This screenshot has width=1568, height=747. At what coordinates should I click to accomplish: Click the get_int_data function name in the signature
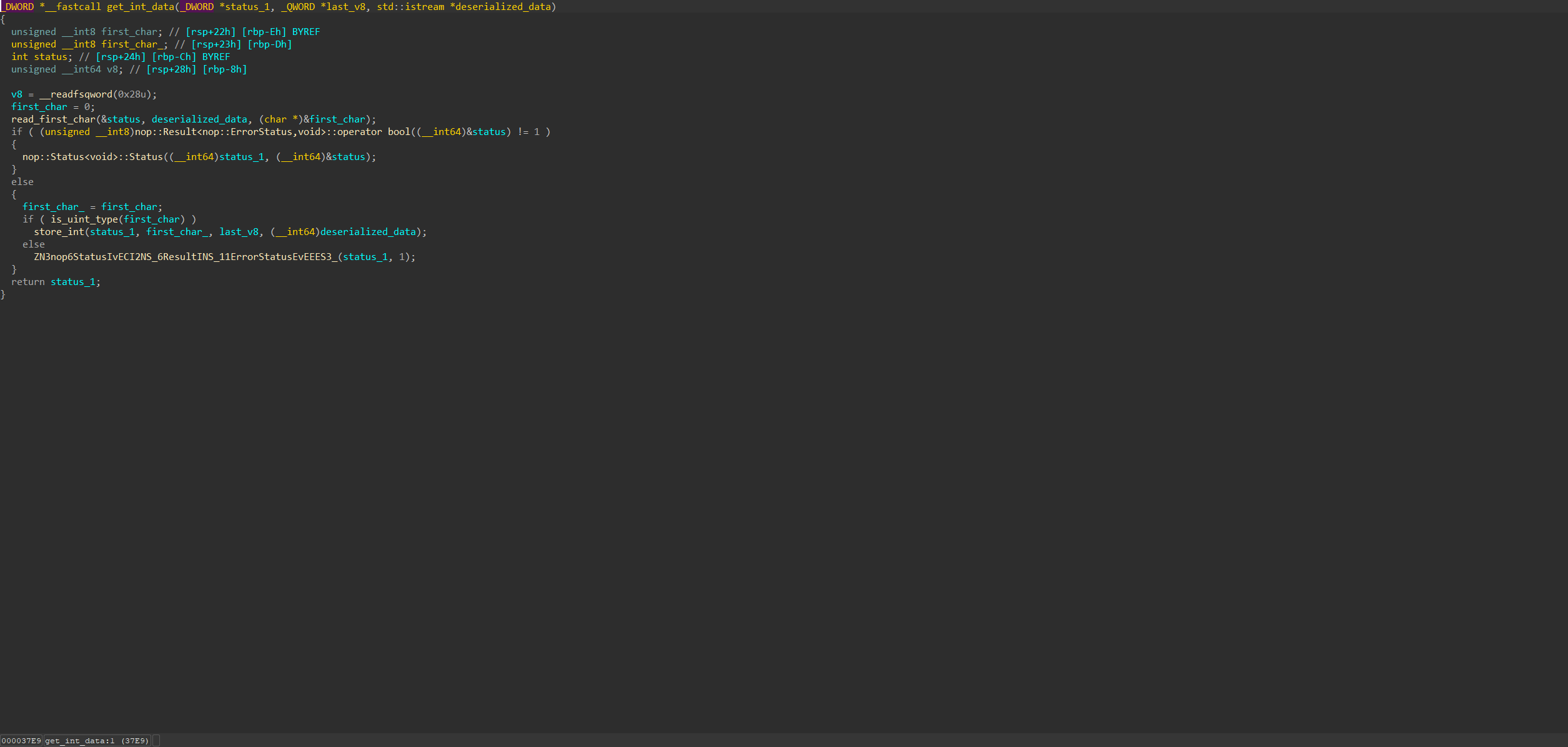(x=141, y=7)
